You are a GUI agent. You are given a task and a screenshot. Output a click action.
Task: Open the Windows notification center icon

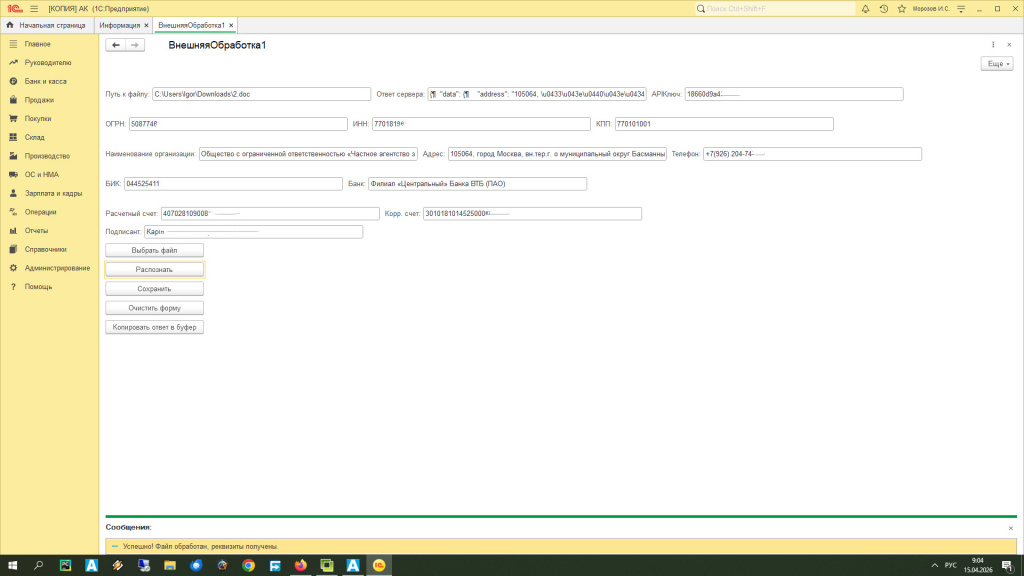click(x=1008, y=566)
